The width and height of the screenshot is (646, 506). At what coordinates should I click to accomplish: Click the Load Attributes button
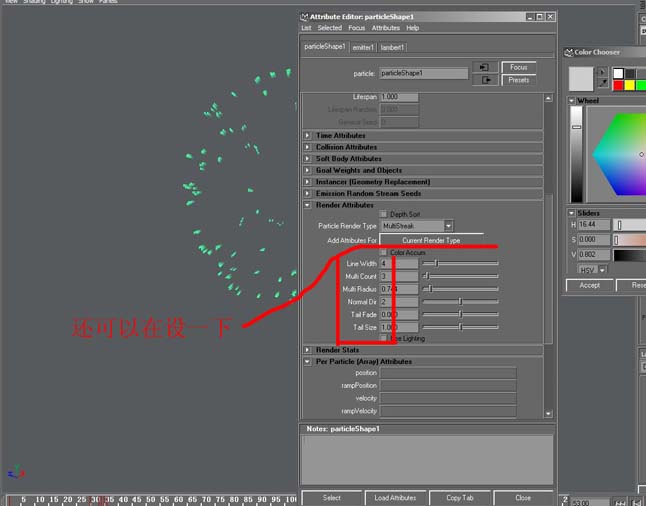(x=395, y=498)
